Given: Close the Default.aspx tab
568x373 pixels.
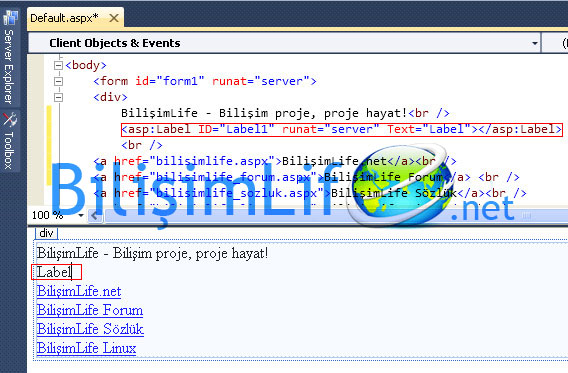Looking at the screenshot, I should [x=114, y=18].
